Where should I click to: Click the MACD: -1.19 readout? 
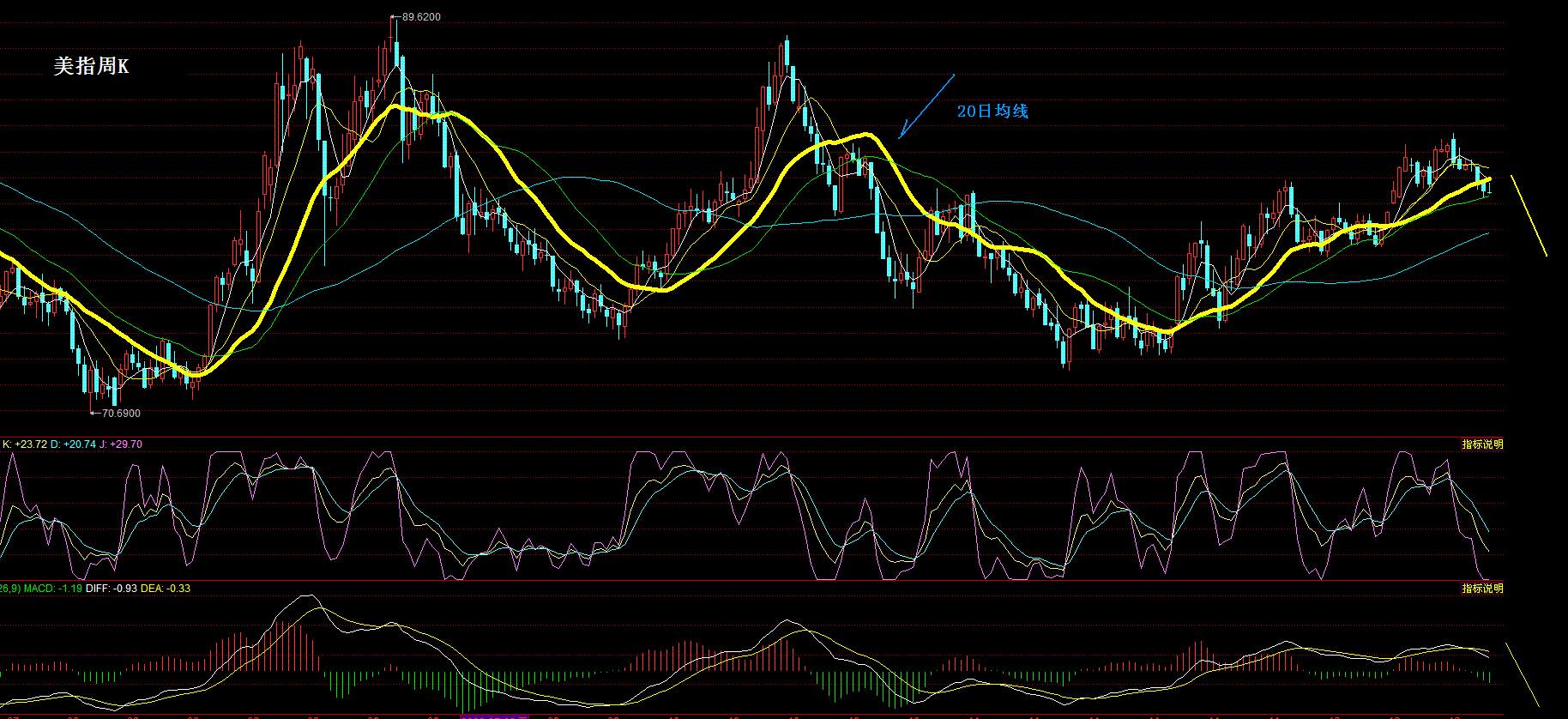click(x=53, y=589)
